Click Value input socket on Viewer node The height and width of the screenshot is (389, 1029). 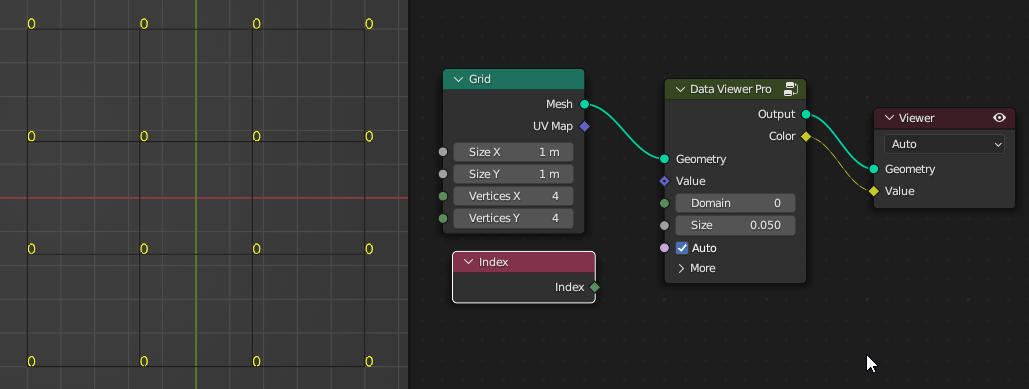click(873, 192)
